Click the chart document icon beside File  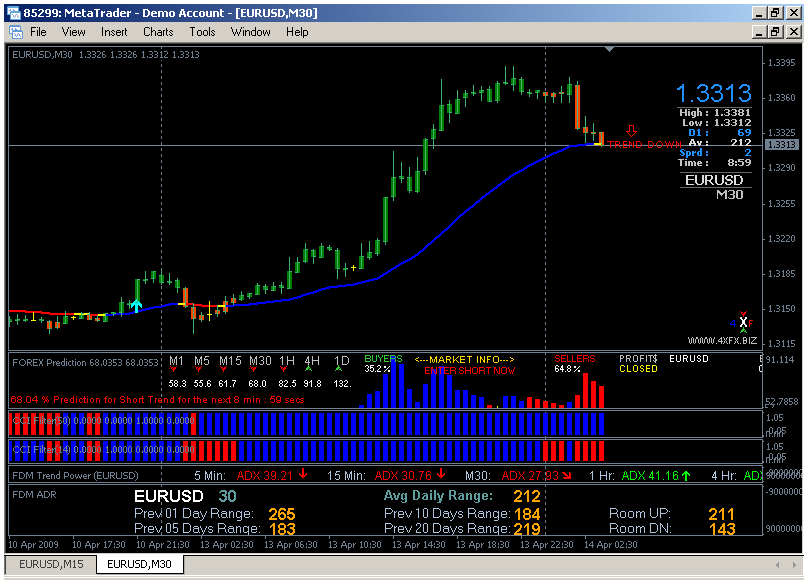16,32
